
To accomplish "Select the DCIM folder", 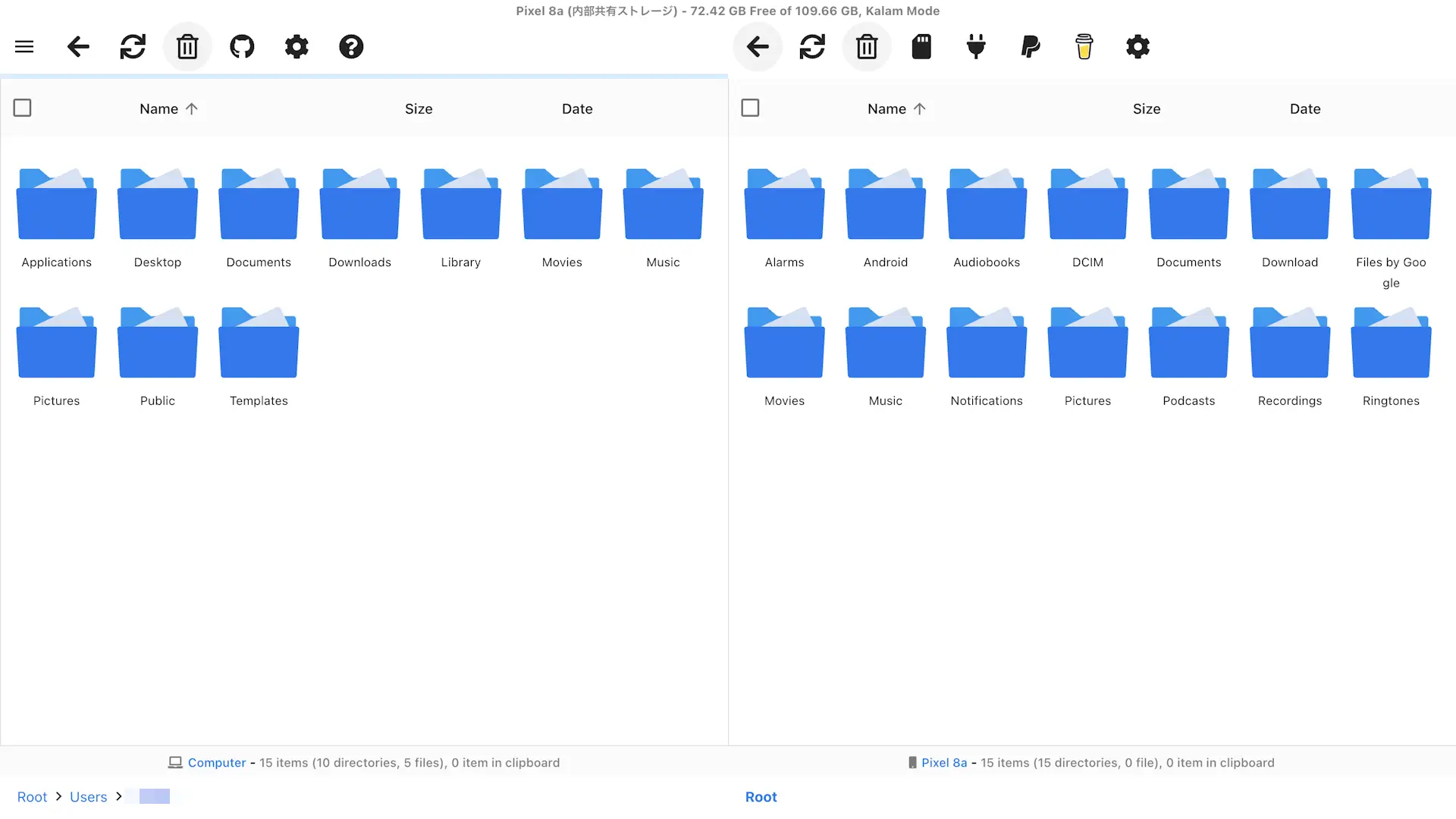I will point(1088,218).
